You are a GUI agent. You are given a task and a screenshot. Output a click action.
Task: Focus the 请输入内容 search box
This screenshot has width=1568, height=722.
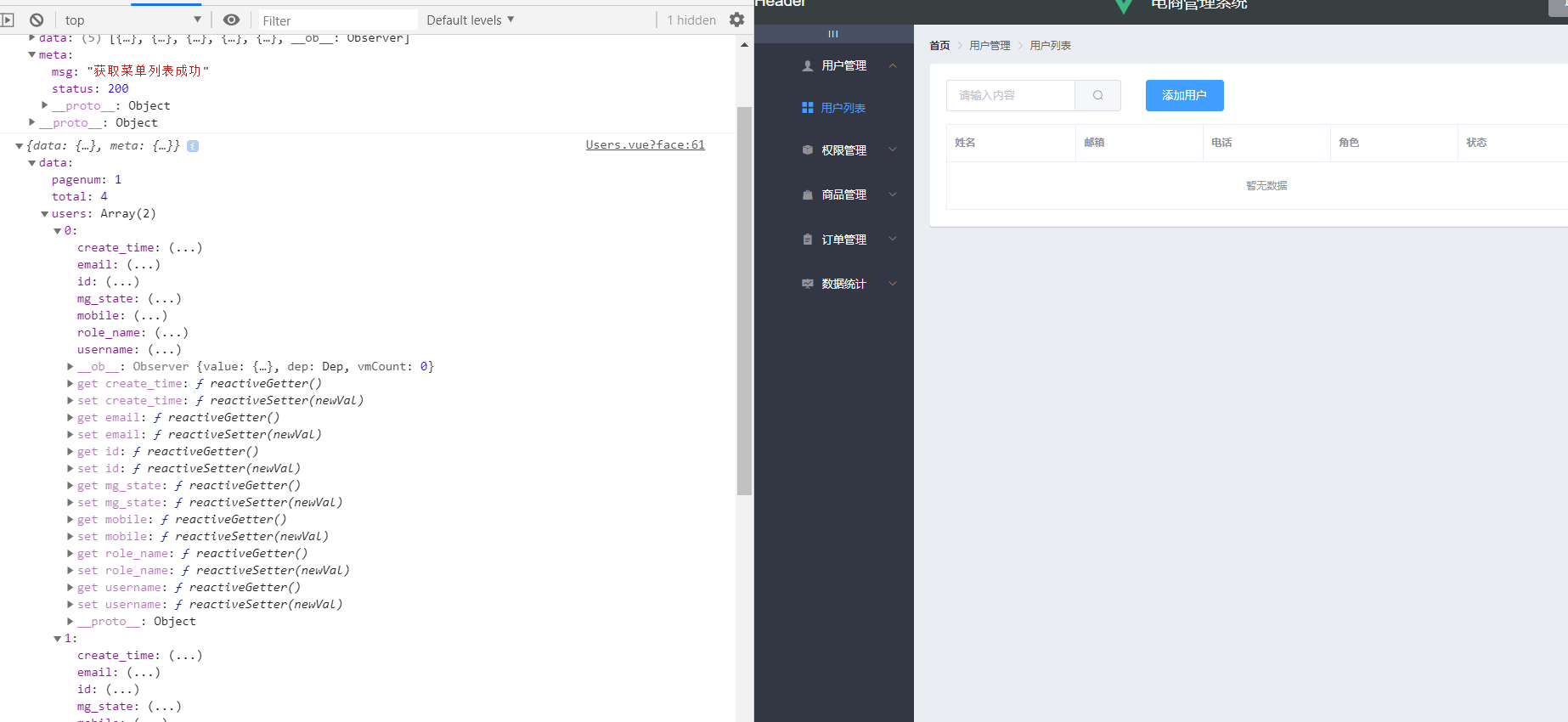pyautogui.click(x=1011, y=95)
